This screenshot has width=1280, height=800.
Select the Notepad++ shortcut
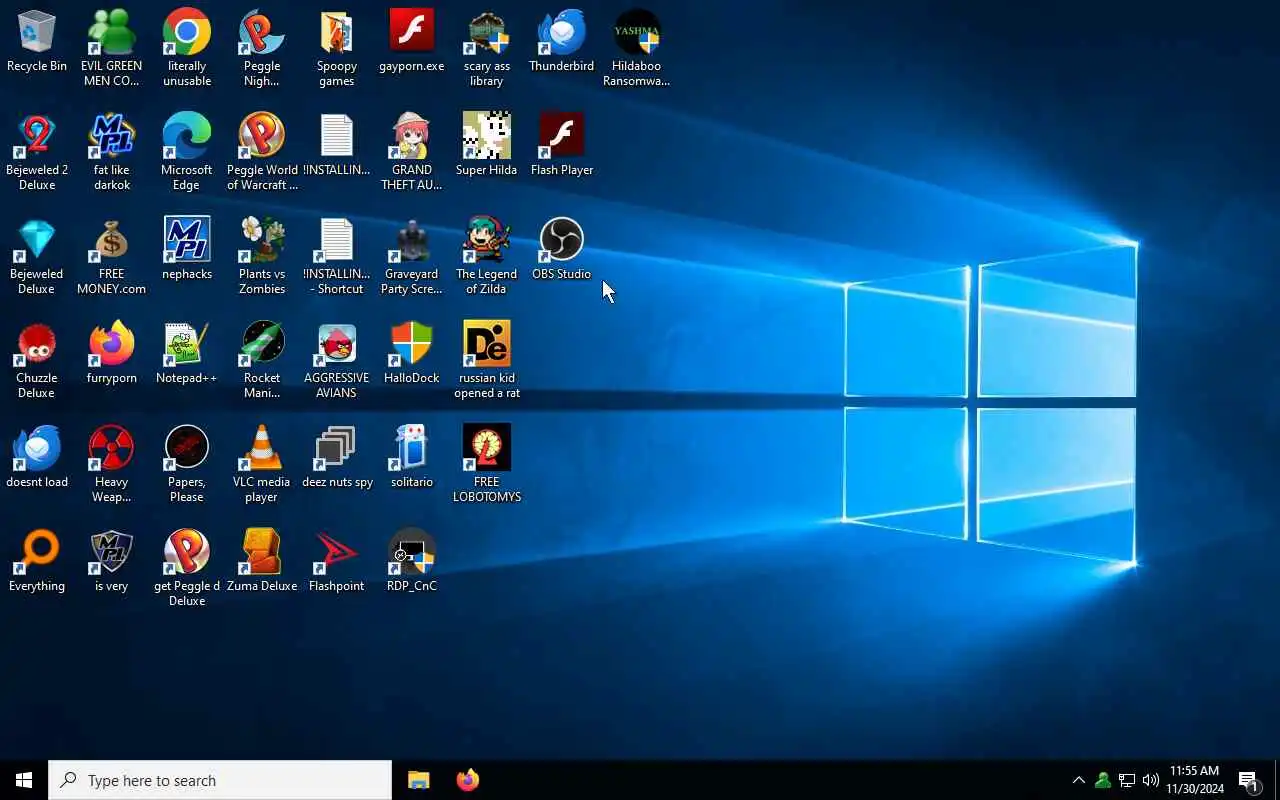point(187,354)
